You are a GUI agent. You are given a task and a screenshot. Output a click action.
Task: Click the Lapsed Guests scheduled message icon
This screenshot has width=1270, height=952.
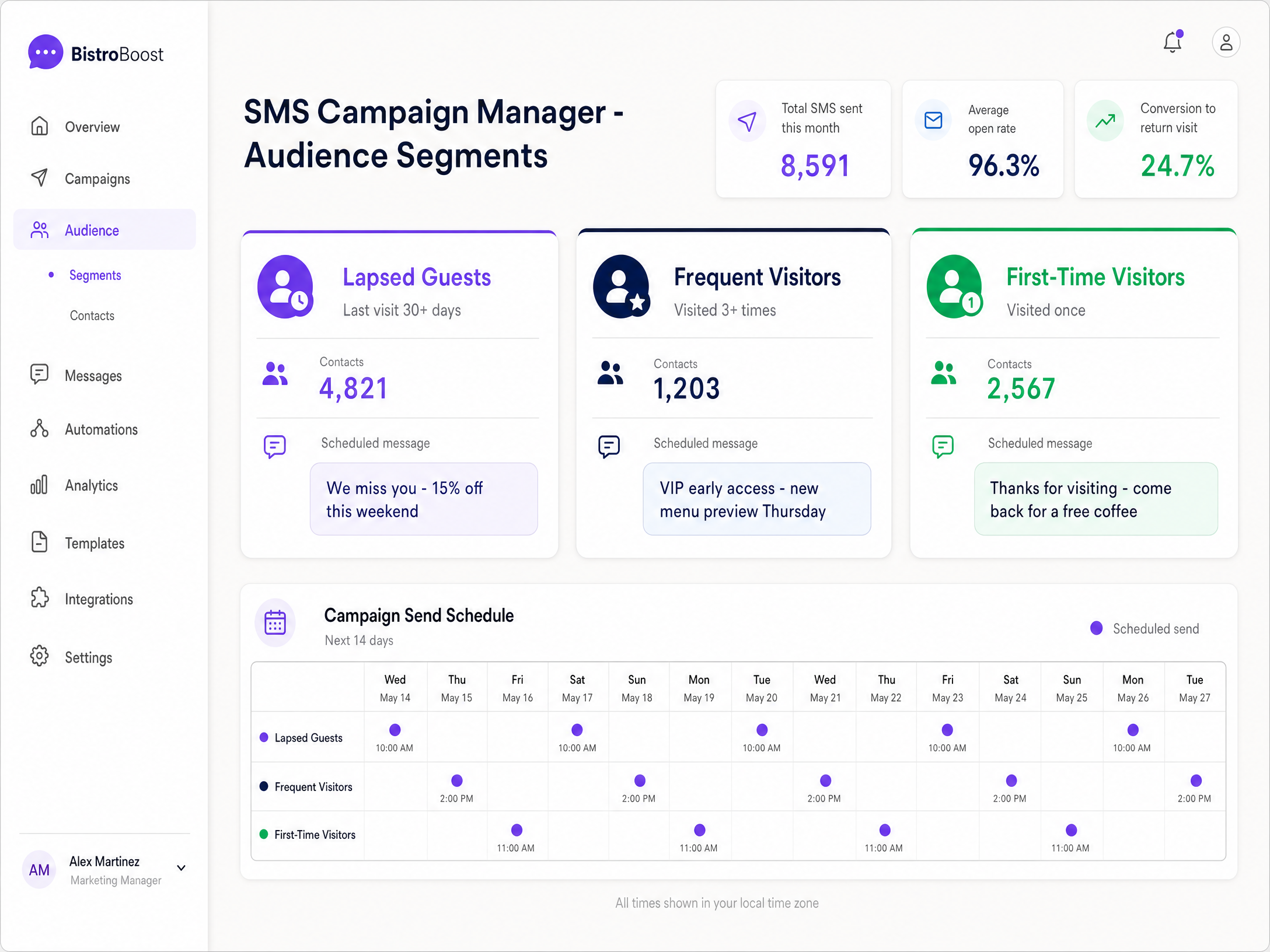click(275, 447)
